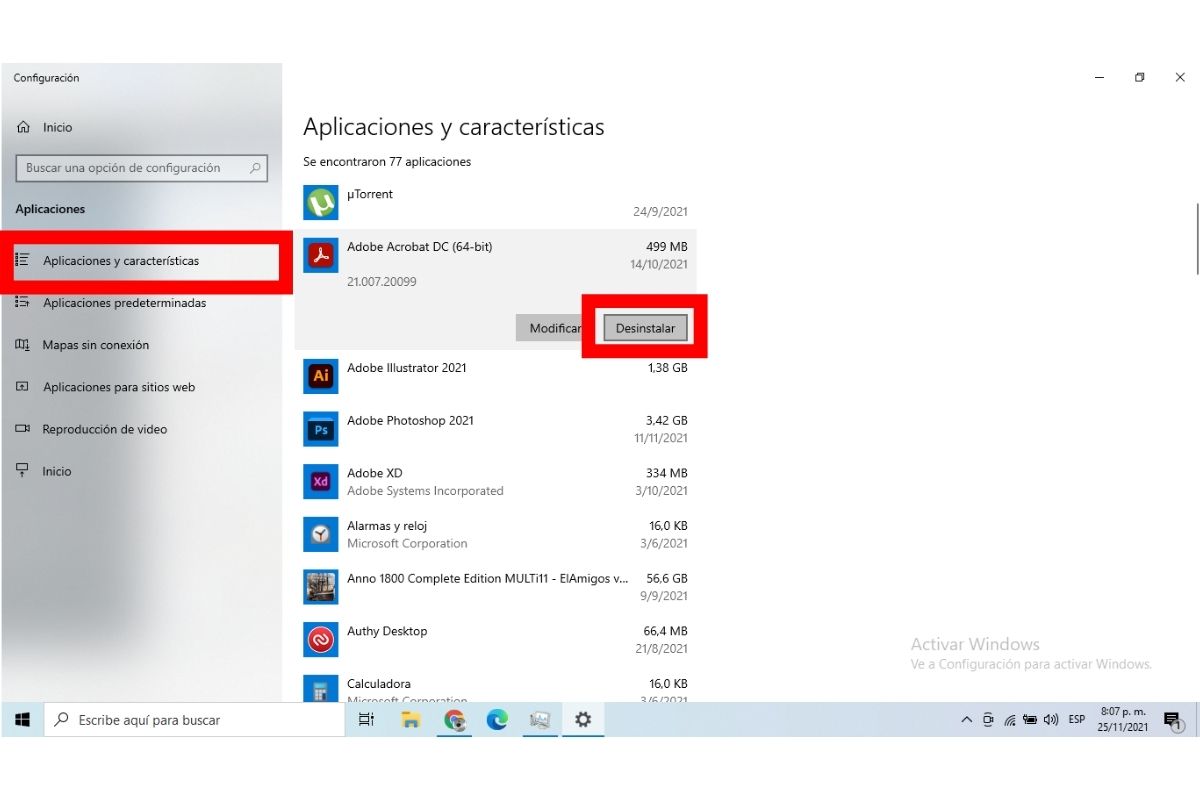Open Reproducción de video section
Image resolution: width=1200 pixels, height=800 pixels.
coord(141,429)
